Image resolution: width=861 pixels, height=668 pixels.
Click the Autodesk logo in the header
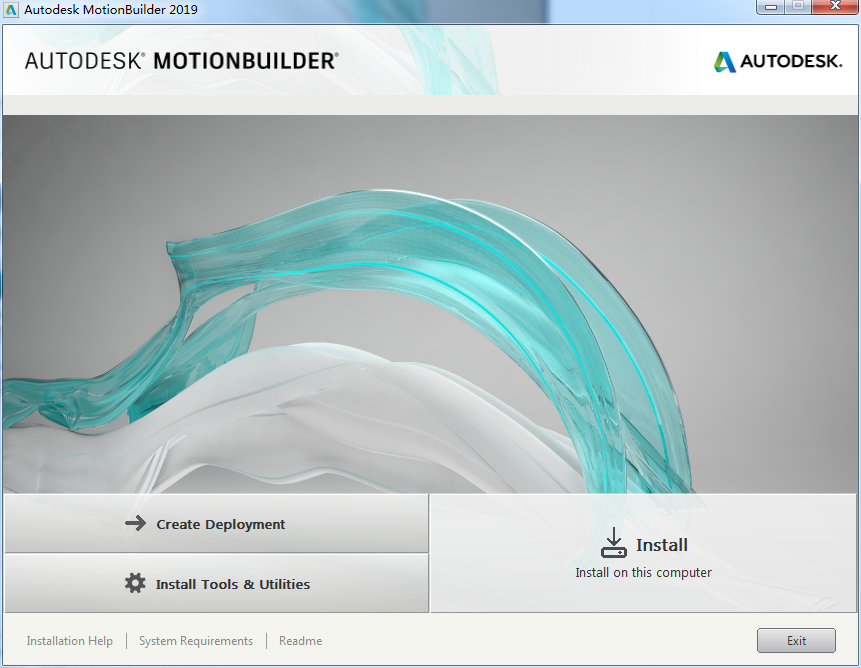778,61
